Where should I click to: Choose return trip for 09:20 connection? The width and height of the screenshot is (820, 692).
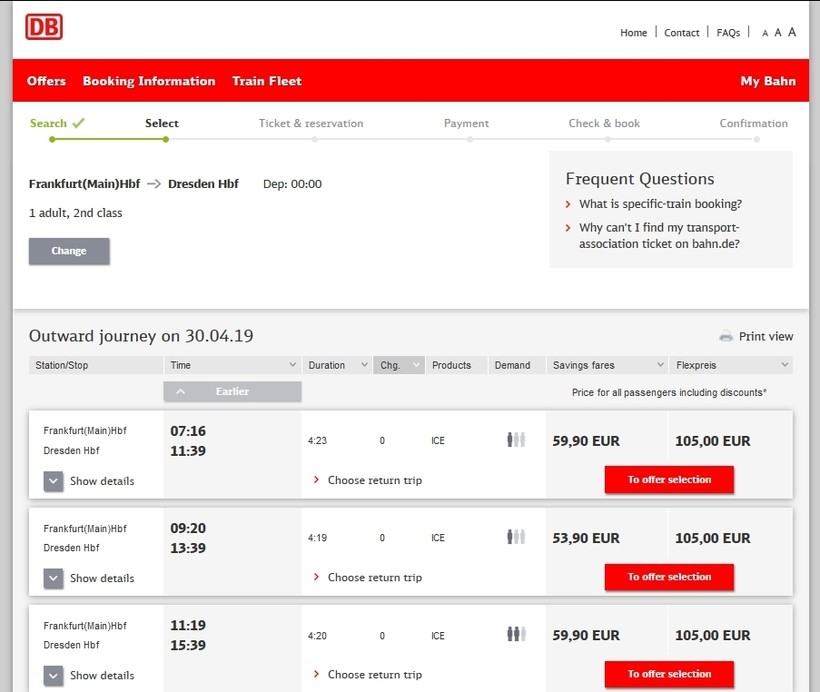click(374, 577)
